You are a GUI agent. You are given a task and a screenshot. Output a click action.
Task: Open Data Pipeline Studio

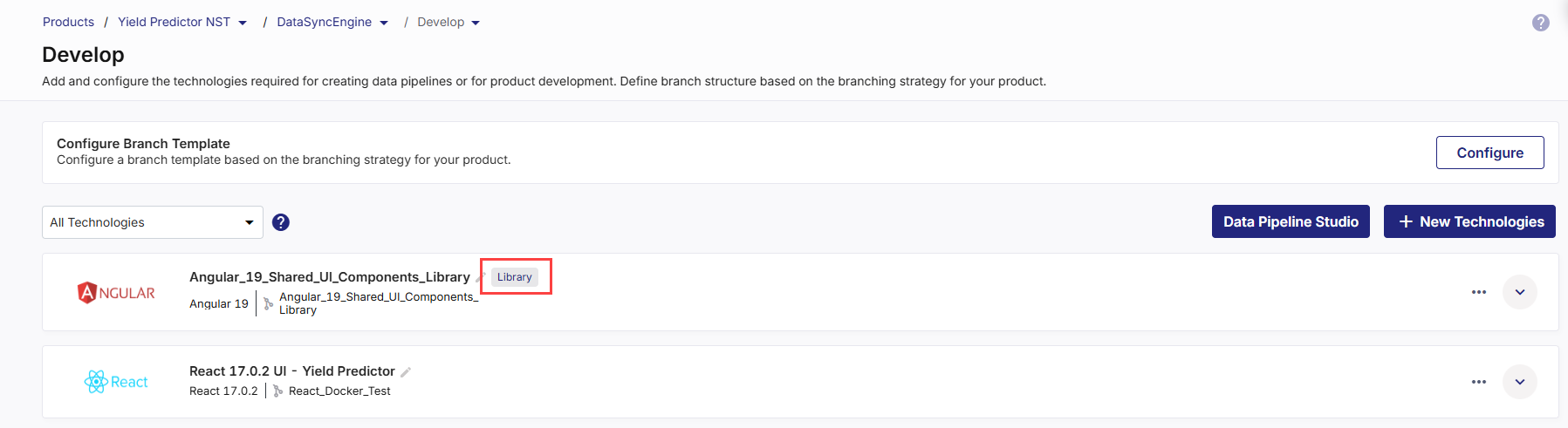pyautogui.click(x=1291, y=221)
